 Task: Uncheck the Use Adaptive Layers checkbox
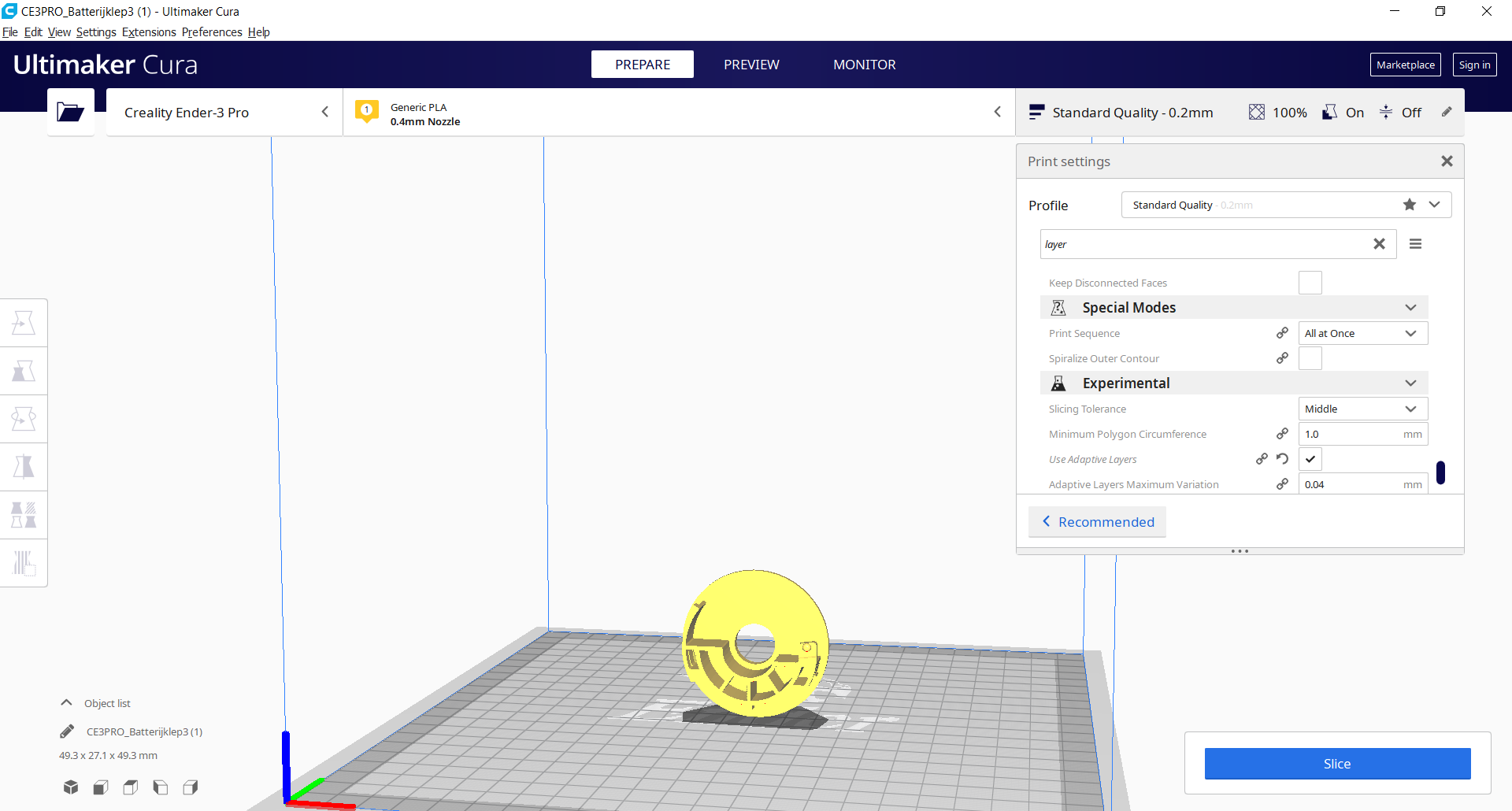[1310, 459]
